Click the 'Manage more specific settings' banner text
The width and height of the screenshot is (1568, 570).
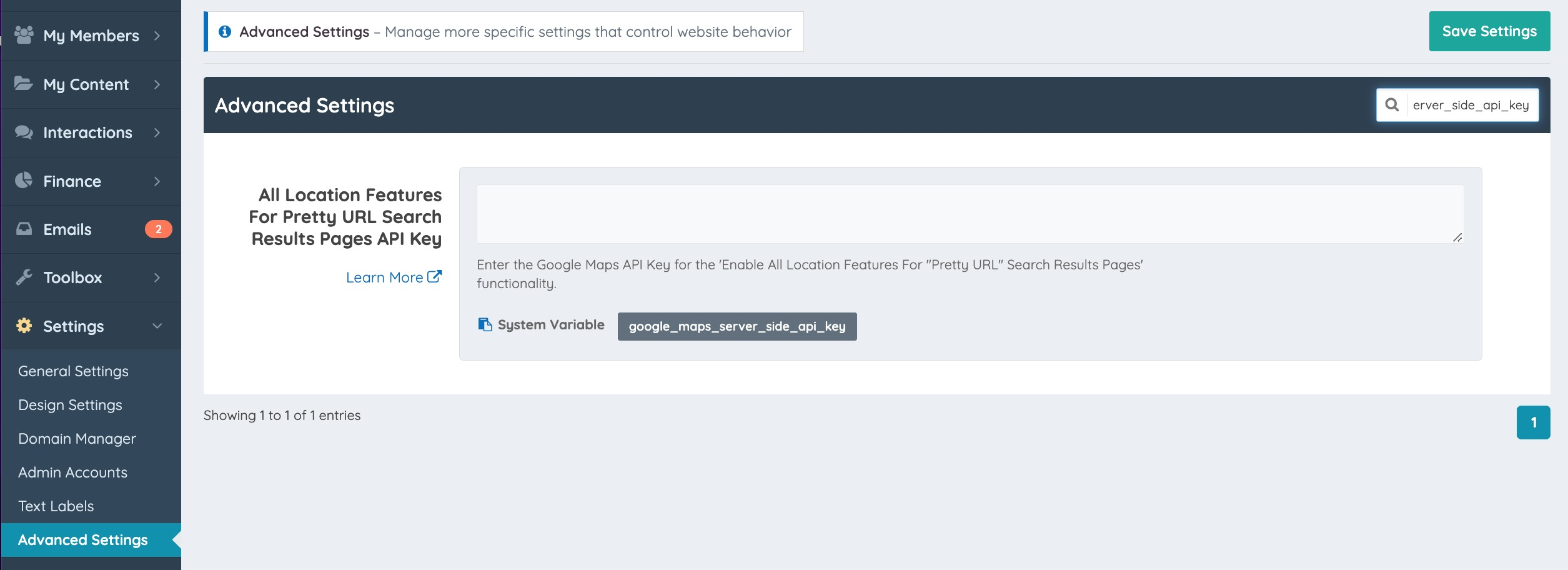click(x=588, y=32)
